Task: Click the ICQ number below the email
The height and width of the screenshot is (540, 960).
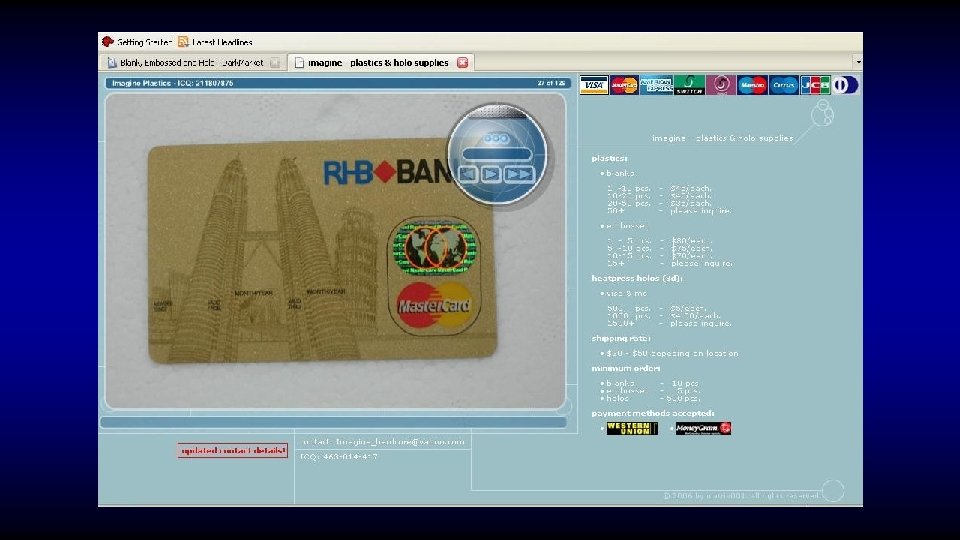Action: coord(339,457)
